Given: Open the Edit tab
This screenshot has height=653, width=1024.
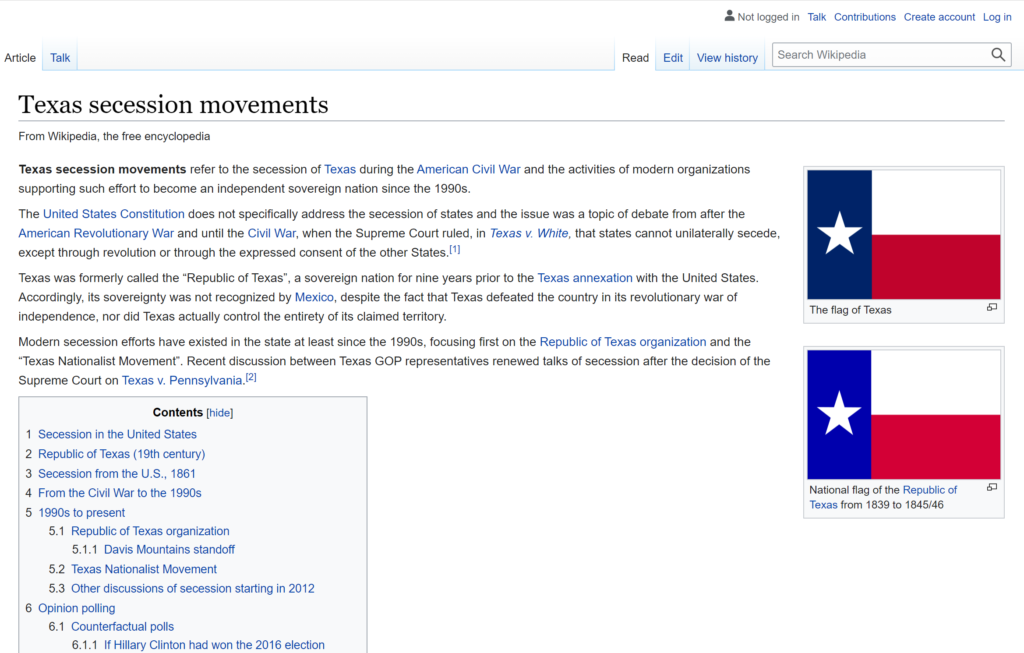Looking at the screenshot, I should [673, 57].
